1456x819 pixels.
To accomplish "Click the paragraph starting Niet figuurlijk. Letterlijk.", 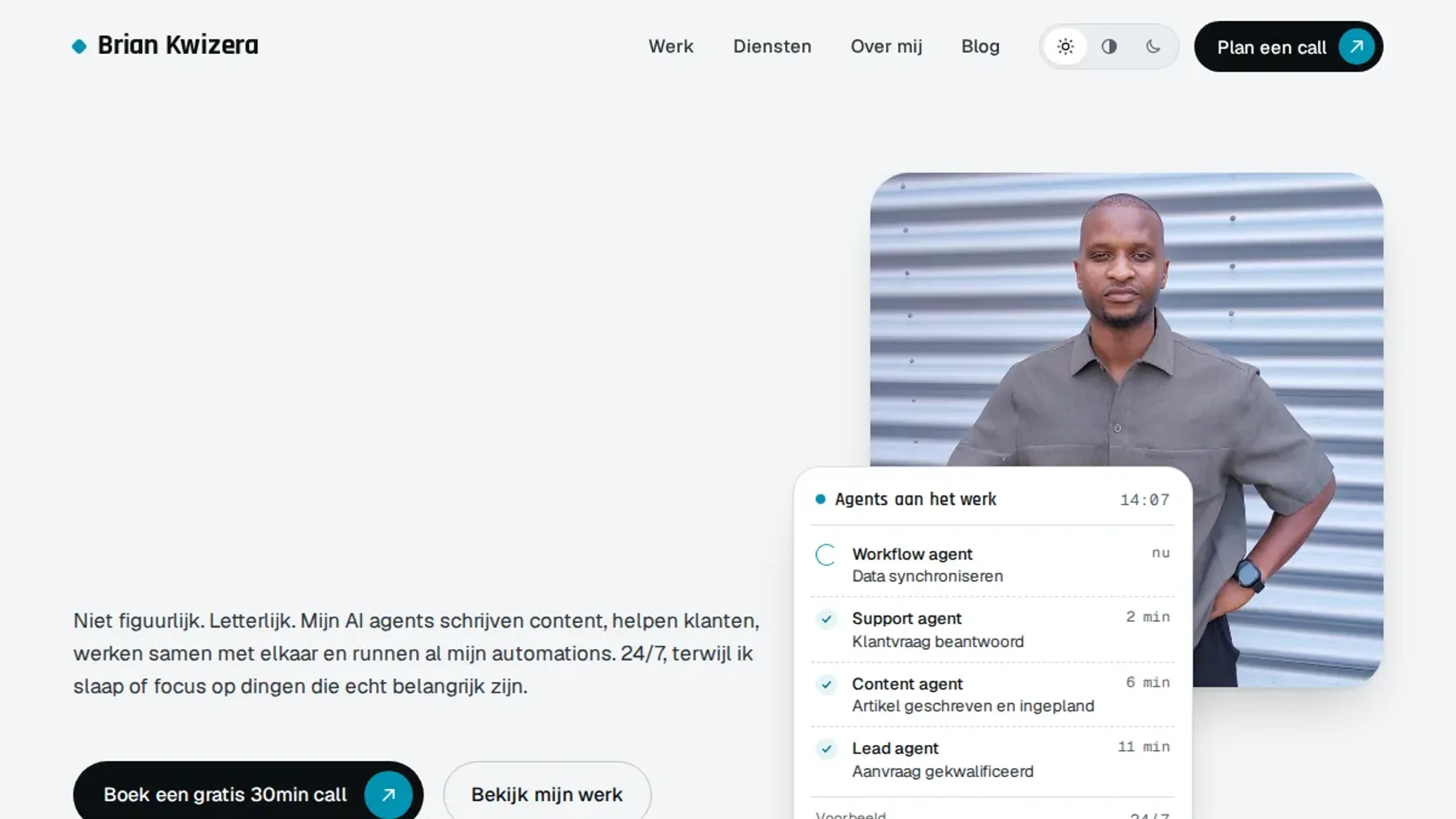I will (x=417, y=653).
